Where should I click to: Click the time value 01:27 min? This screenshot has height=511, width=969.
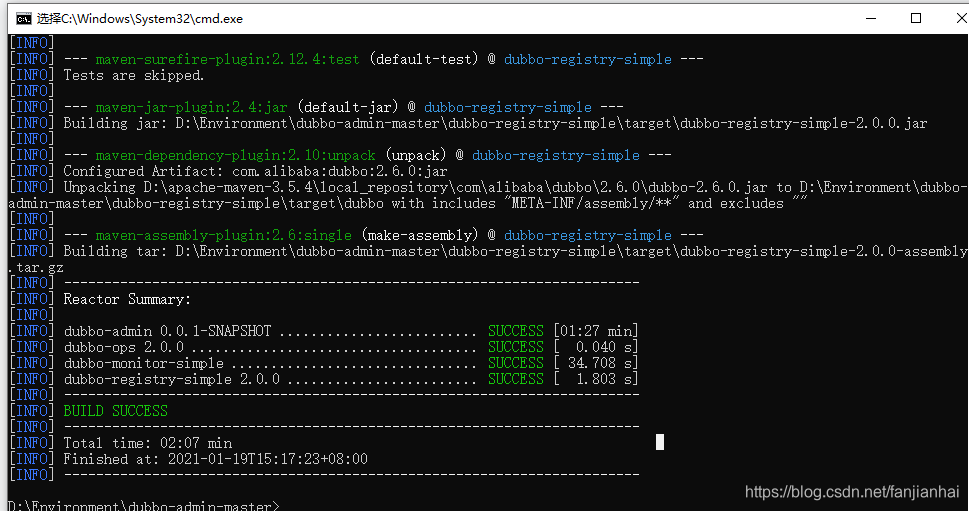(x=596, y=331)
